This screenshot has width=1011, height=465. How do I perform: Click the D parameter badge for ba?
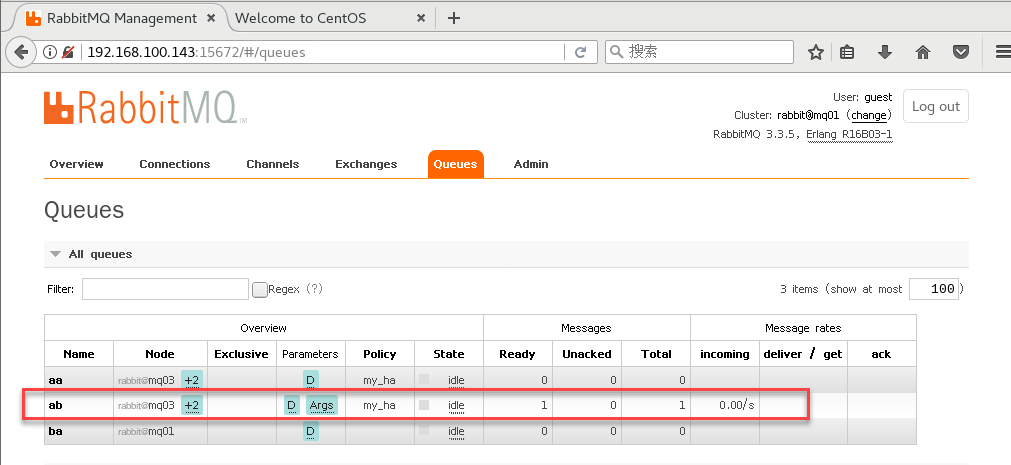click(x=310, y=431)
